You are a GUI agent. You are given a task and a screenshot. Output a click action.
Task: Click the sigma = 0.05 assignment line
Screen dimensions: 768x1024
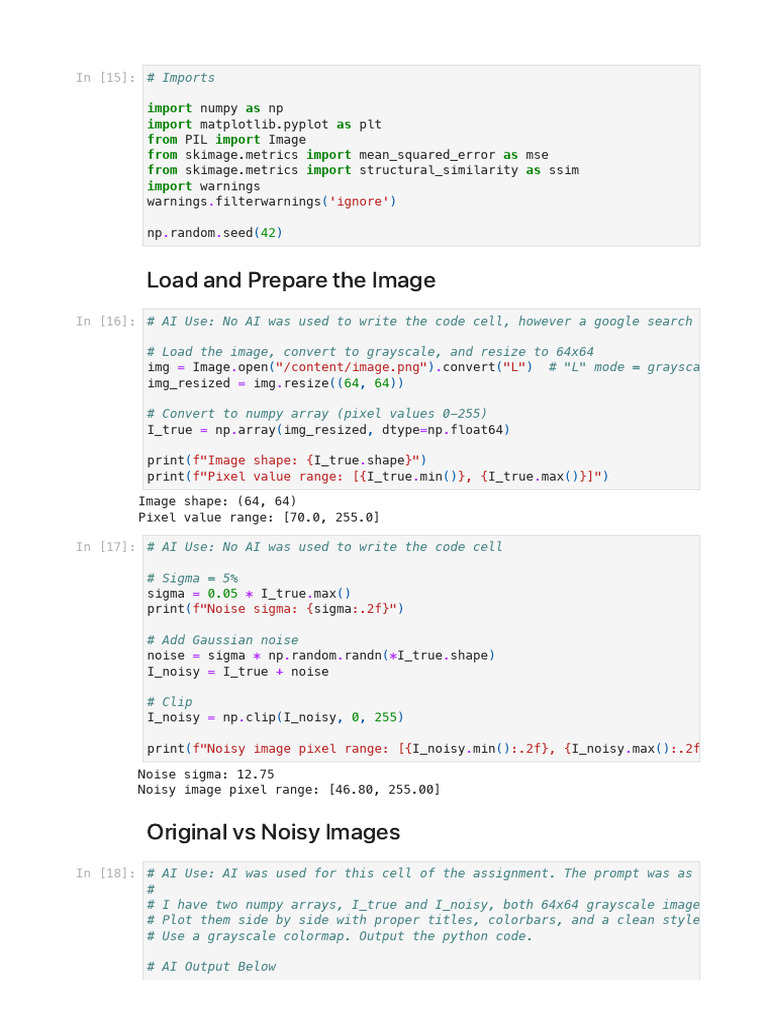click(249, 594)
